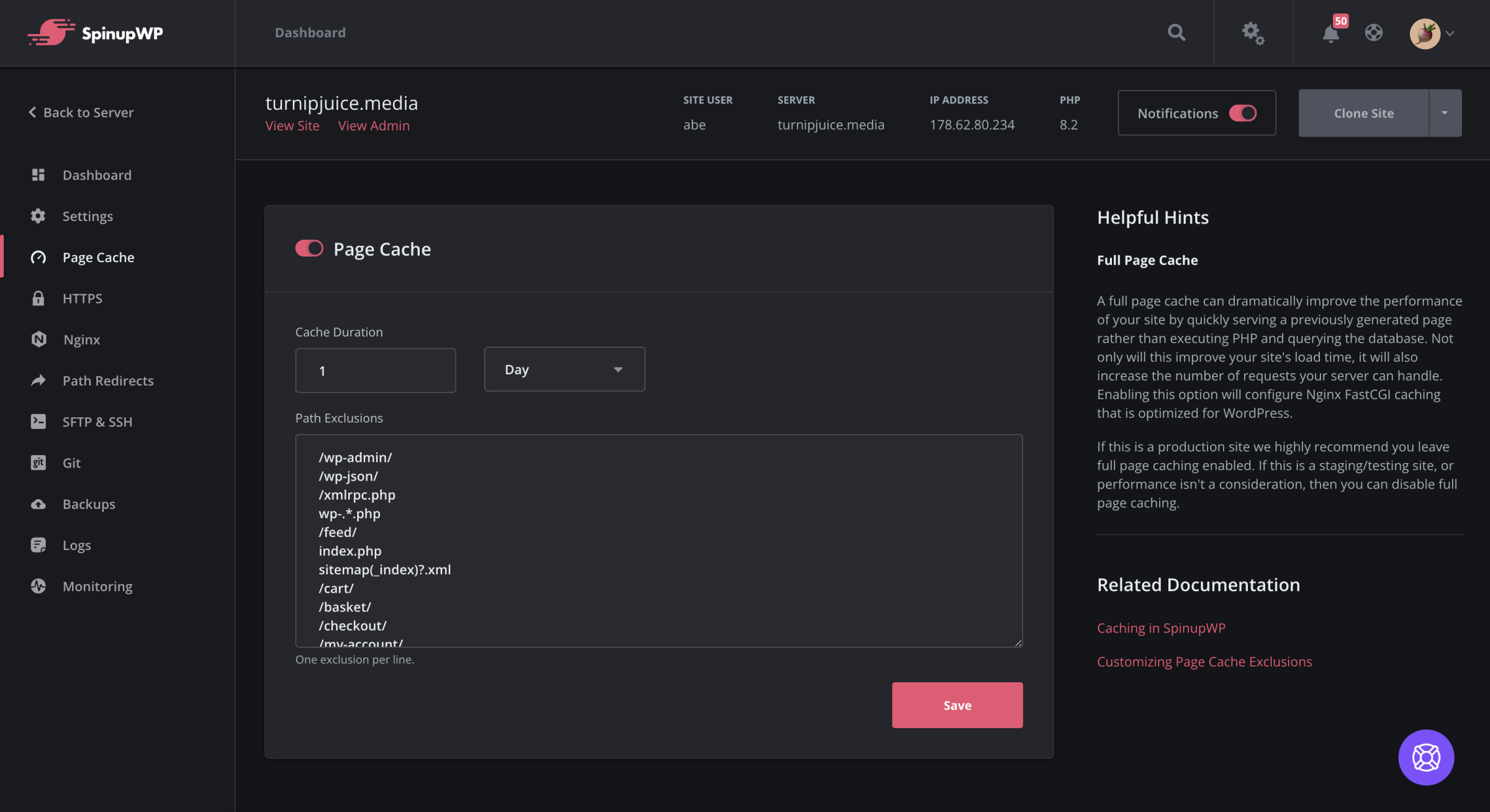The height and width of the screenshot is (812, 1490).
Task: Open Logs in the sidebar menu
Action: coord(76,545)
